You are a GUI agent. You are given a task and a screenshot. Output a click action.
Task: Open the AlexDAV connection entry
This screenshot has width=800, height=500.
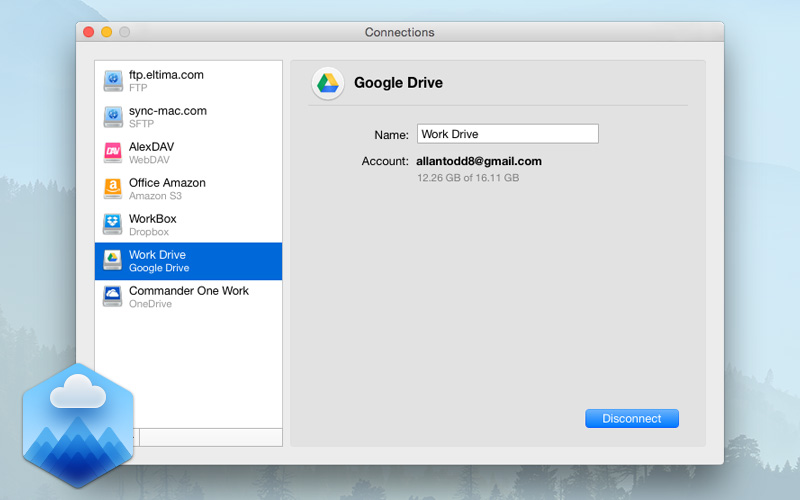tap(188, 153)
